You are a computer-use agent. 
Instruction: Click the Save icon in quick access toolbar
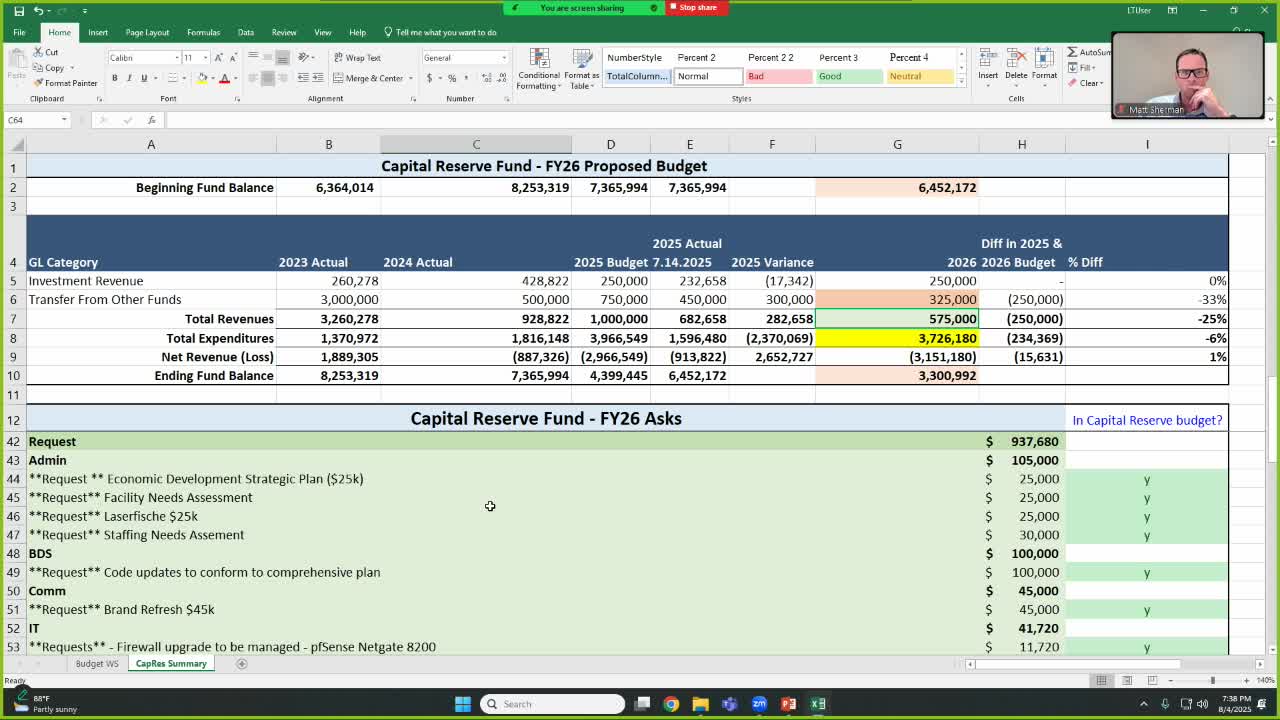pyautogui.click(x=19, y=10)
